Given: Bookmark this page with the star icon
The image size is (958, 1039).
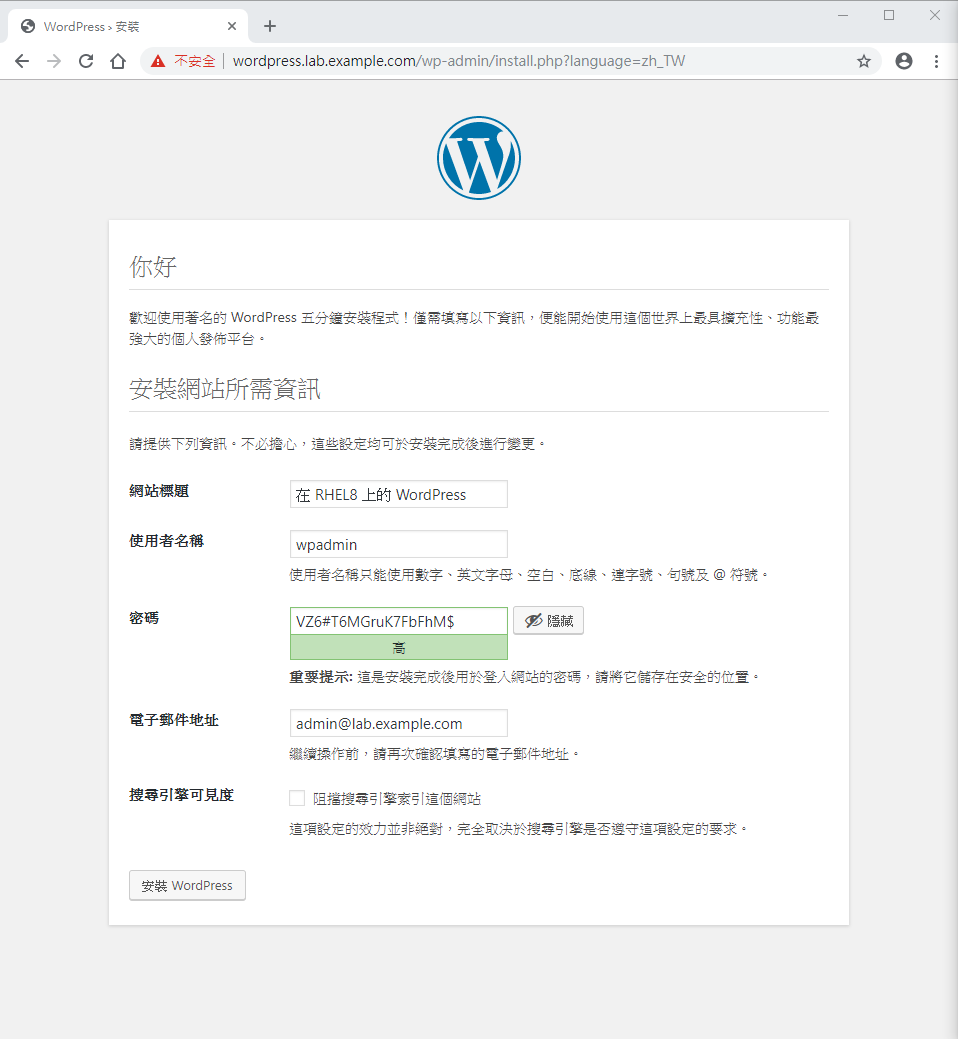Looking at the screenshot, I should pos(864,62).
